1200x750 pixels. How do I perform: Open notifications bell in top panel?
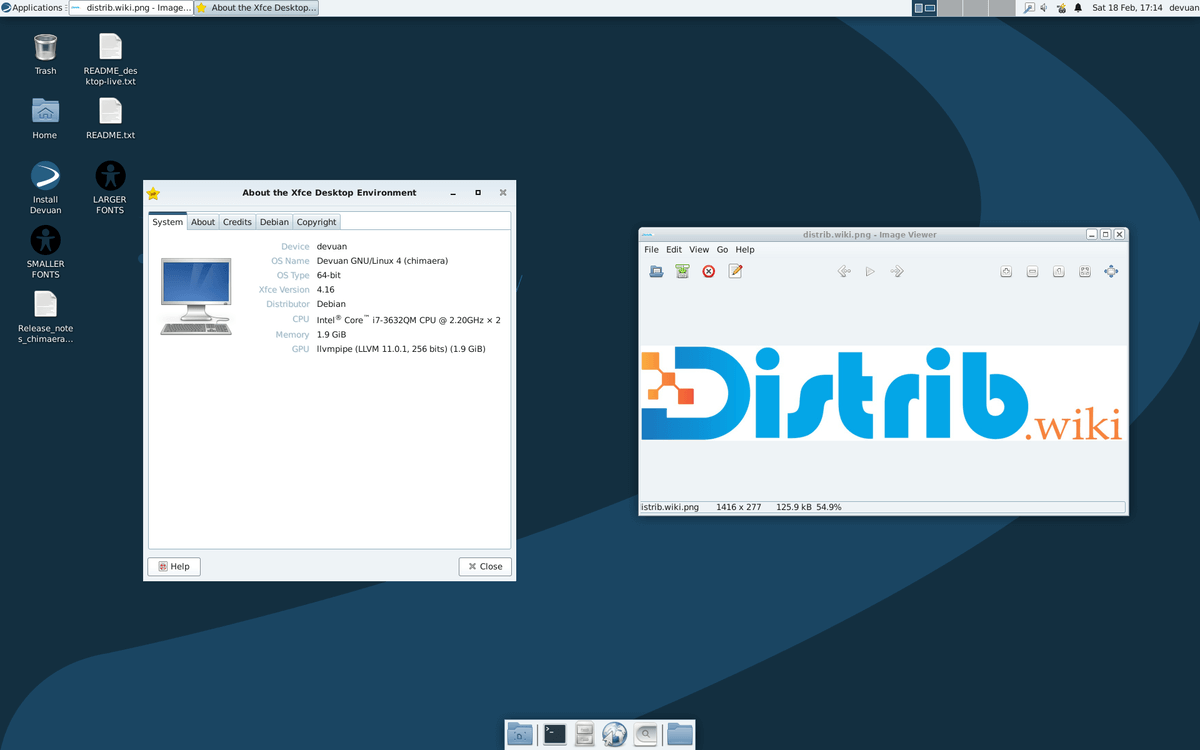pyautogui.click(x=1078, y=8)
